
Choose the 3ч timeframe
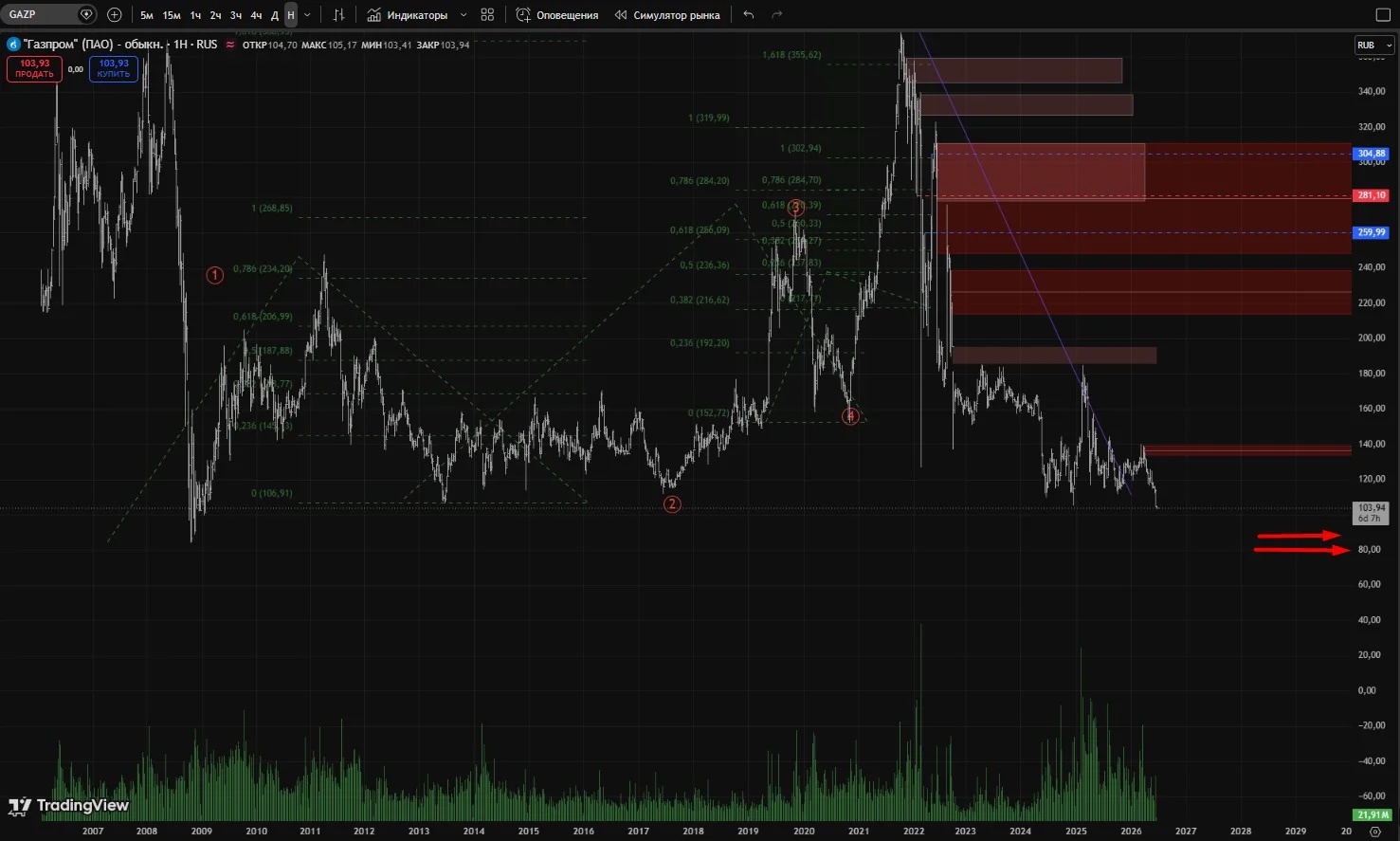pos(236,15)
